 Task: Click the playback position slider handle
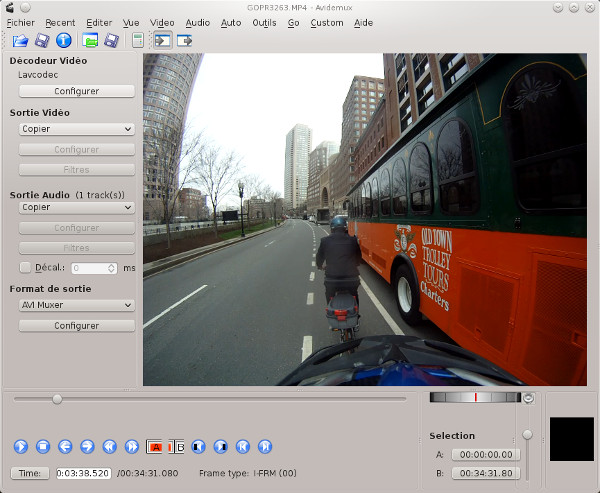(x=57, y=399)
